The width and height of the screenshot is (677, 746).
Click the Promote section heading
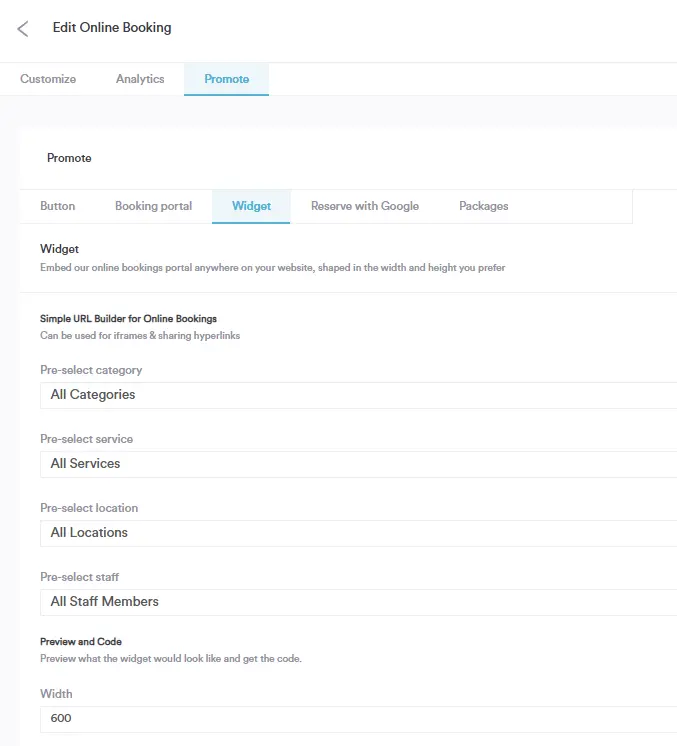coord(69,158)
